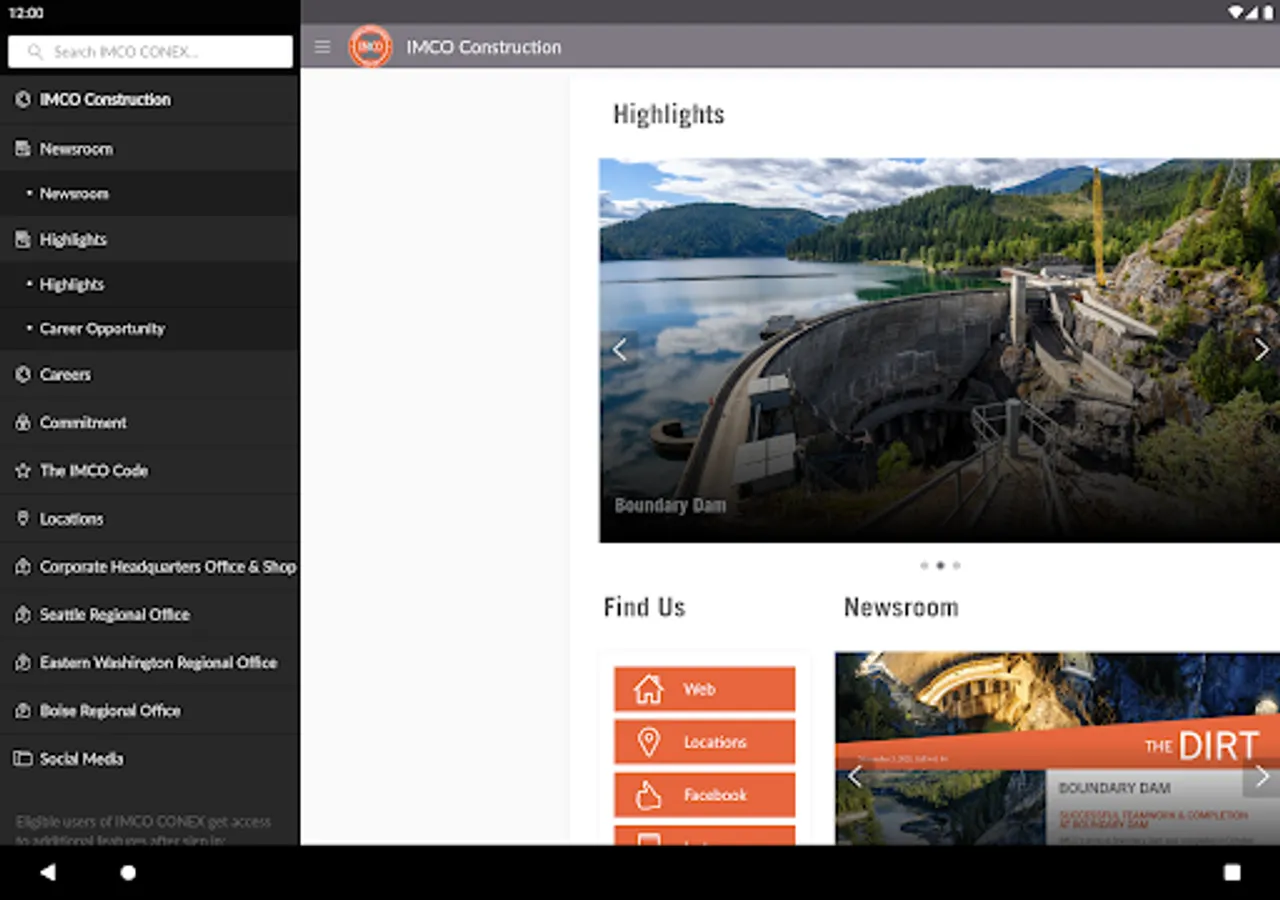Open the Newsroom sub-item in sidebar
Image resolution: width=1280 pixels, height=900 pixels.
point(150,194)
